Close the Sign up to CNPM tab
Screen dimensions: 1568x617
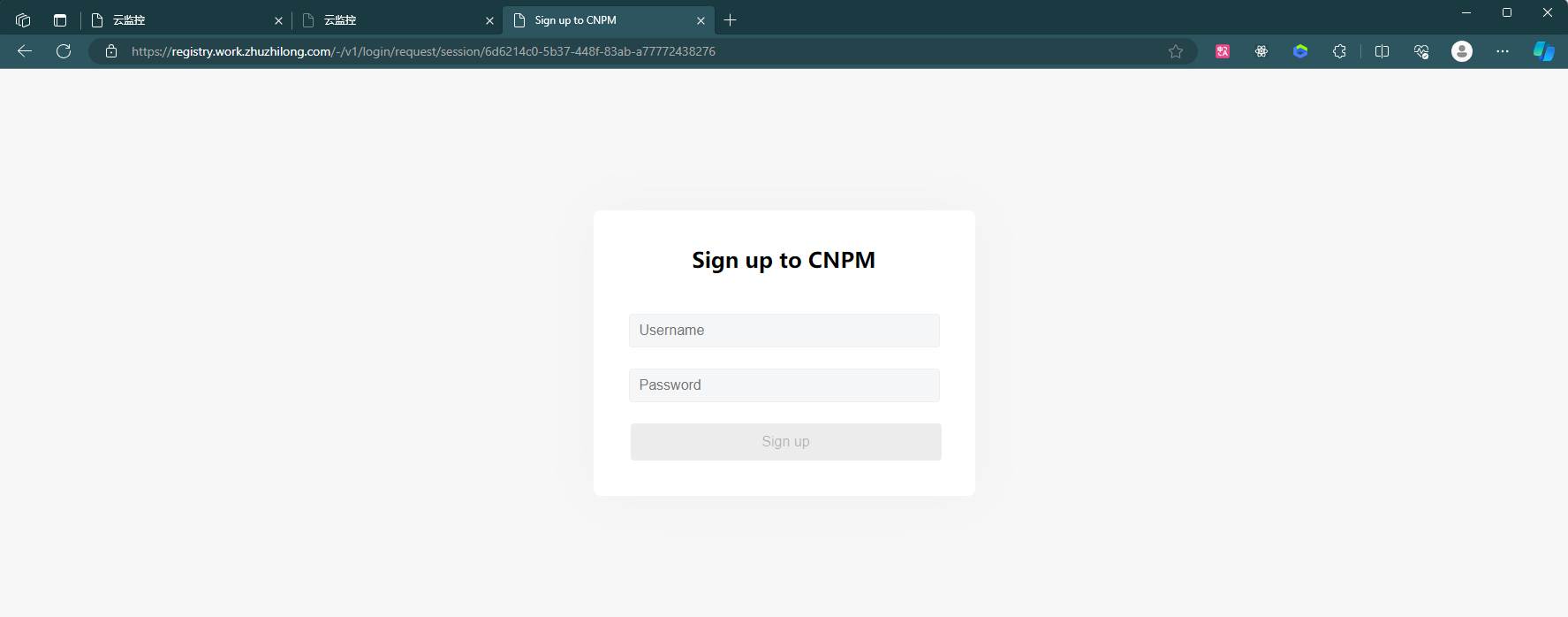click(x=701, y=20)
